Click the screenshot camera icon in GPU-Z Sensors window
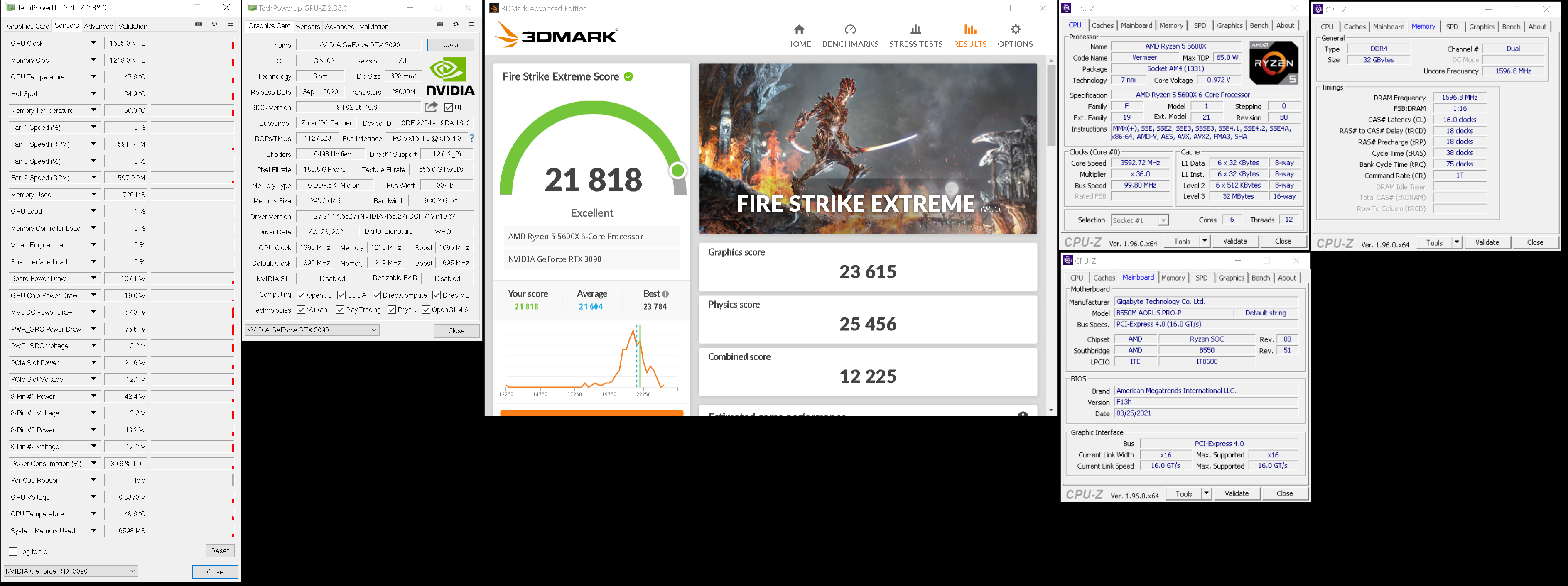 199,24
